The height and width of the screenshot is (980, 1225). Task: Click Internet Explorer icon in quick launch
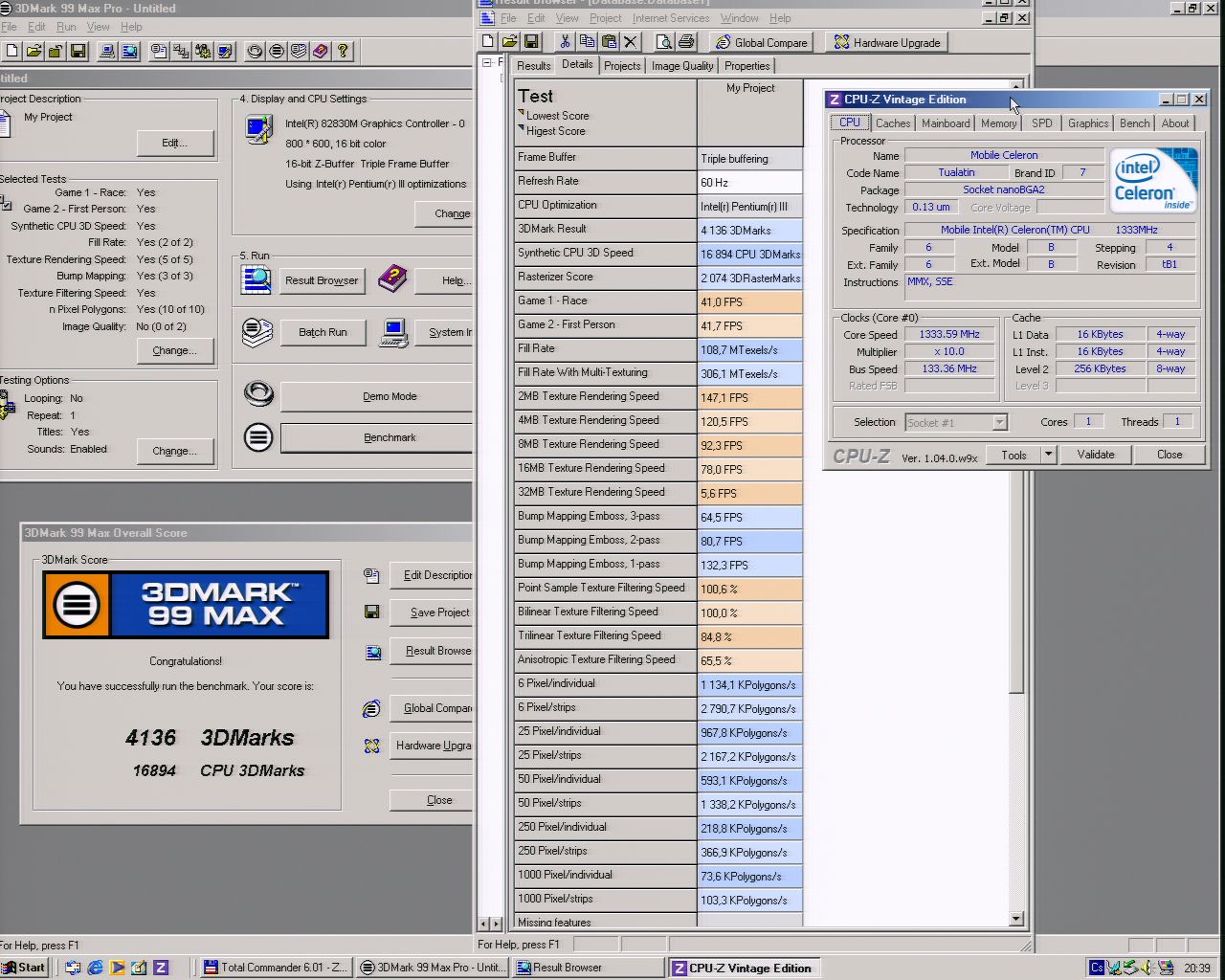point(95,968)
